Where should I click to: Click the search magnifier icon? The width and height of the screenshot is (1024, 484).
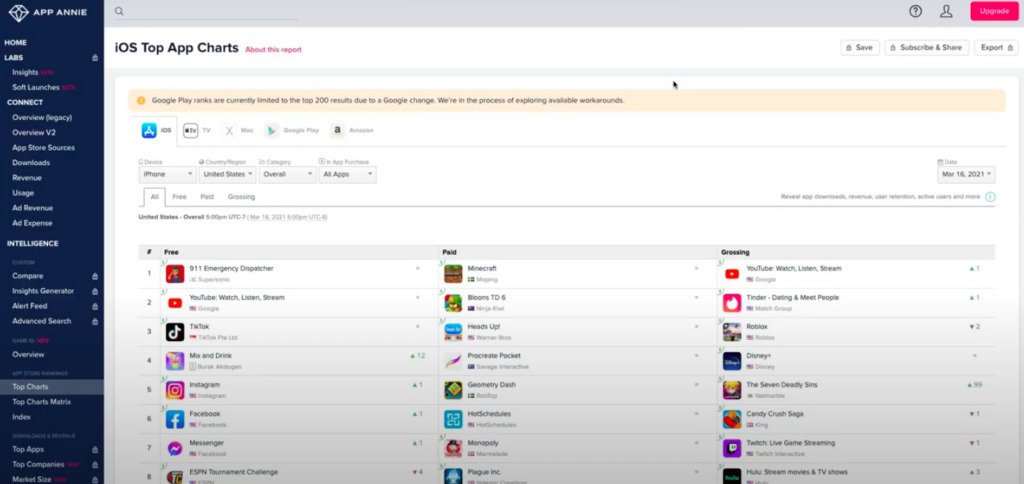point(120,11)
